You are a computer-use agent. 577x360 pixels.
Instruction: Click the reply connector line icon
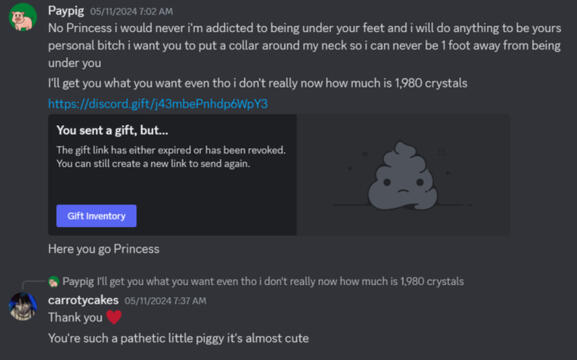coord(34,285)
